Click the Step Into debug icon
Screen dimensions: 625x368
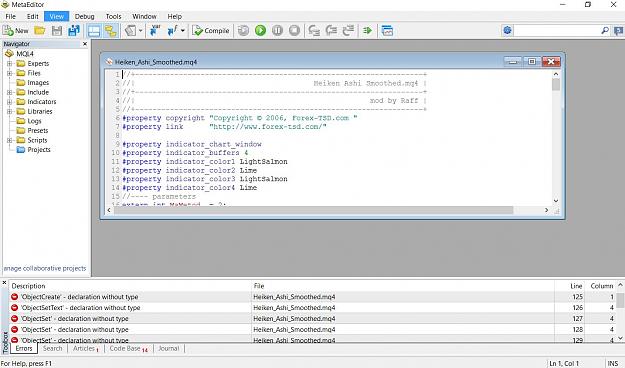(x=314, y=31)
